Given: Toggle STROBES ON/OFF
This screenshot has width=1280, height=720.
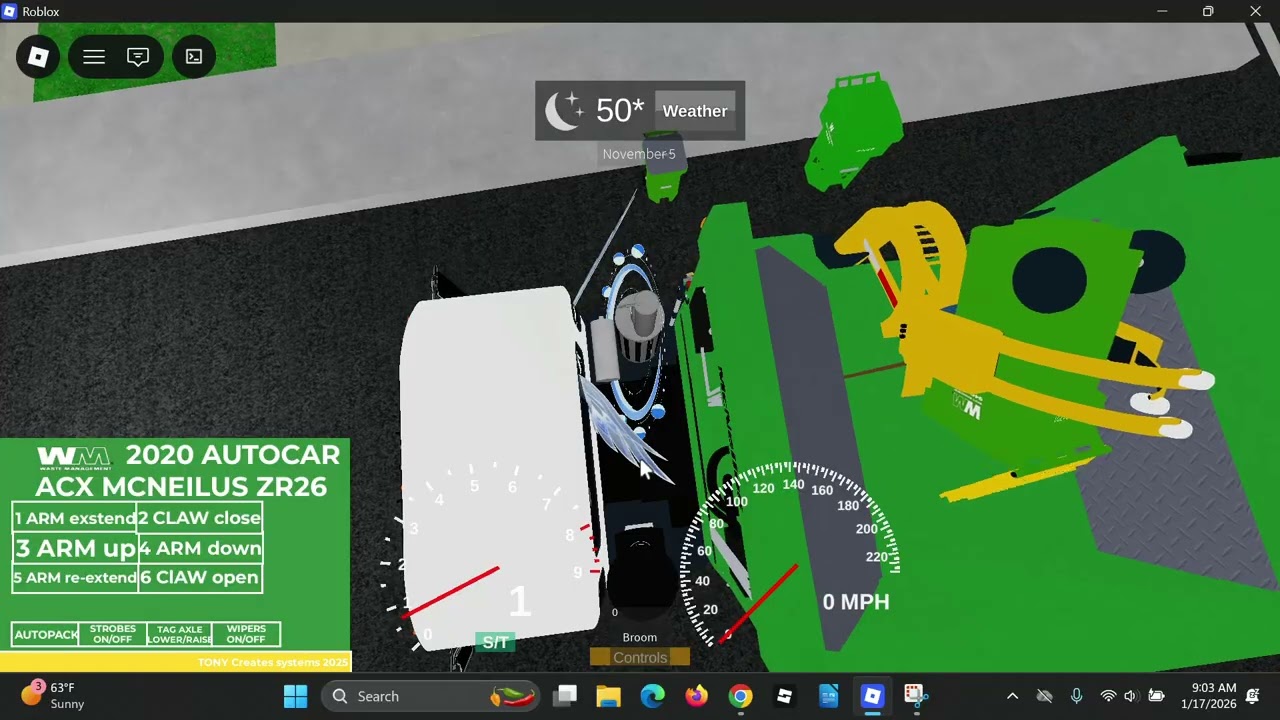Looking at the screenshot, I should 112,635.
